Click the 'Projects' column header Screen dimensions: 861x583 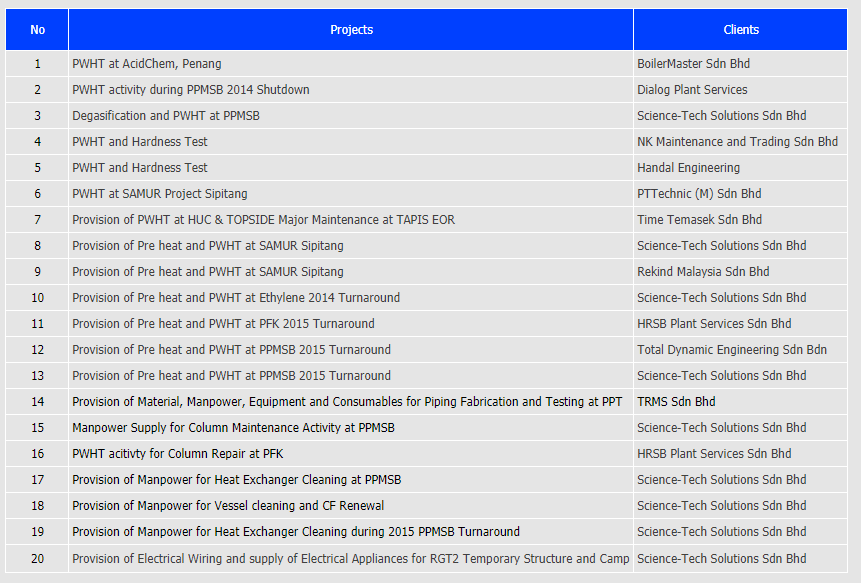(351, 30)
